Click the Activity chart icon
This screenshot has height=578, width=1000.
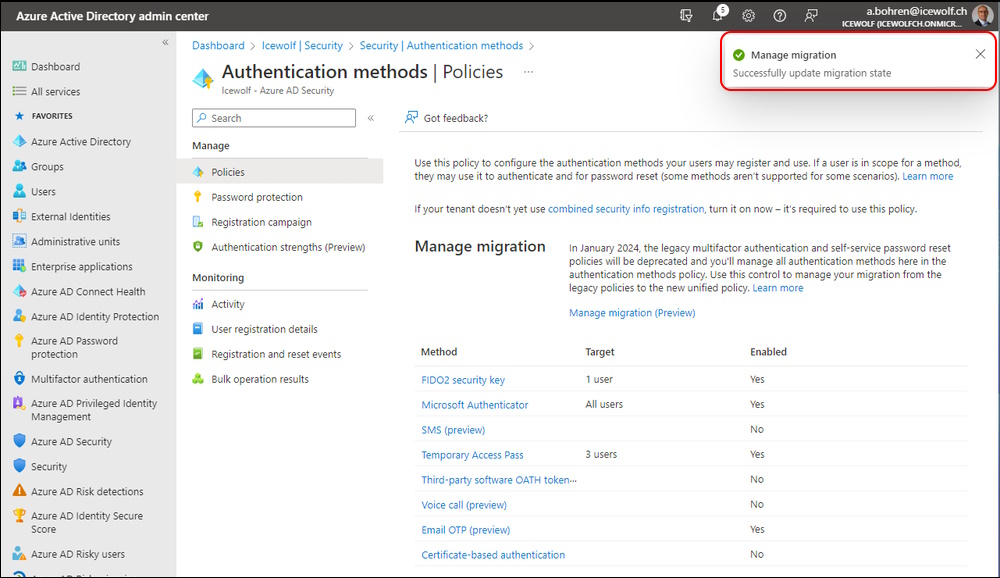tap(198, 304)
